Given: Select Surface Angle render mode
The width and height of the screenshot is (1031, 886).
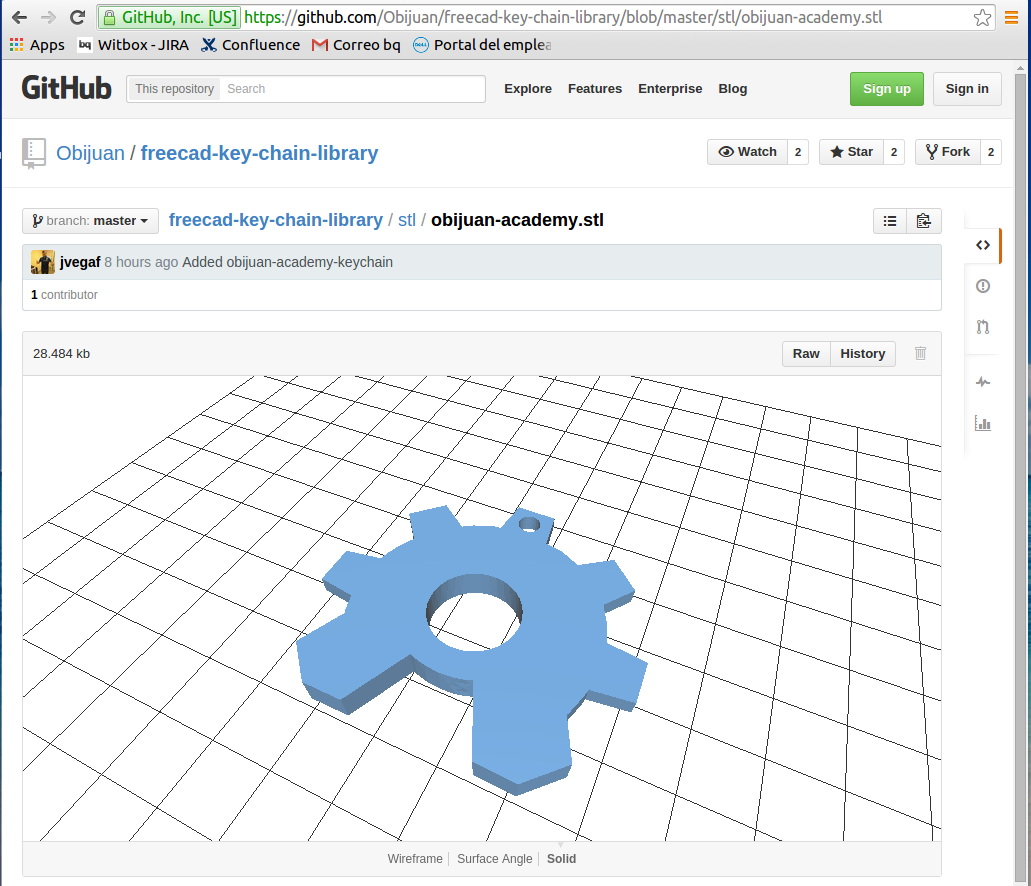Looking at the screenshot, I should click(495, 858).
